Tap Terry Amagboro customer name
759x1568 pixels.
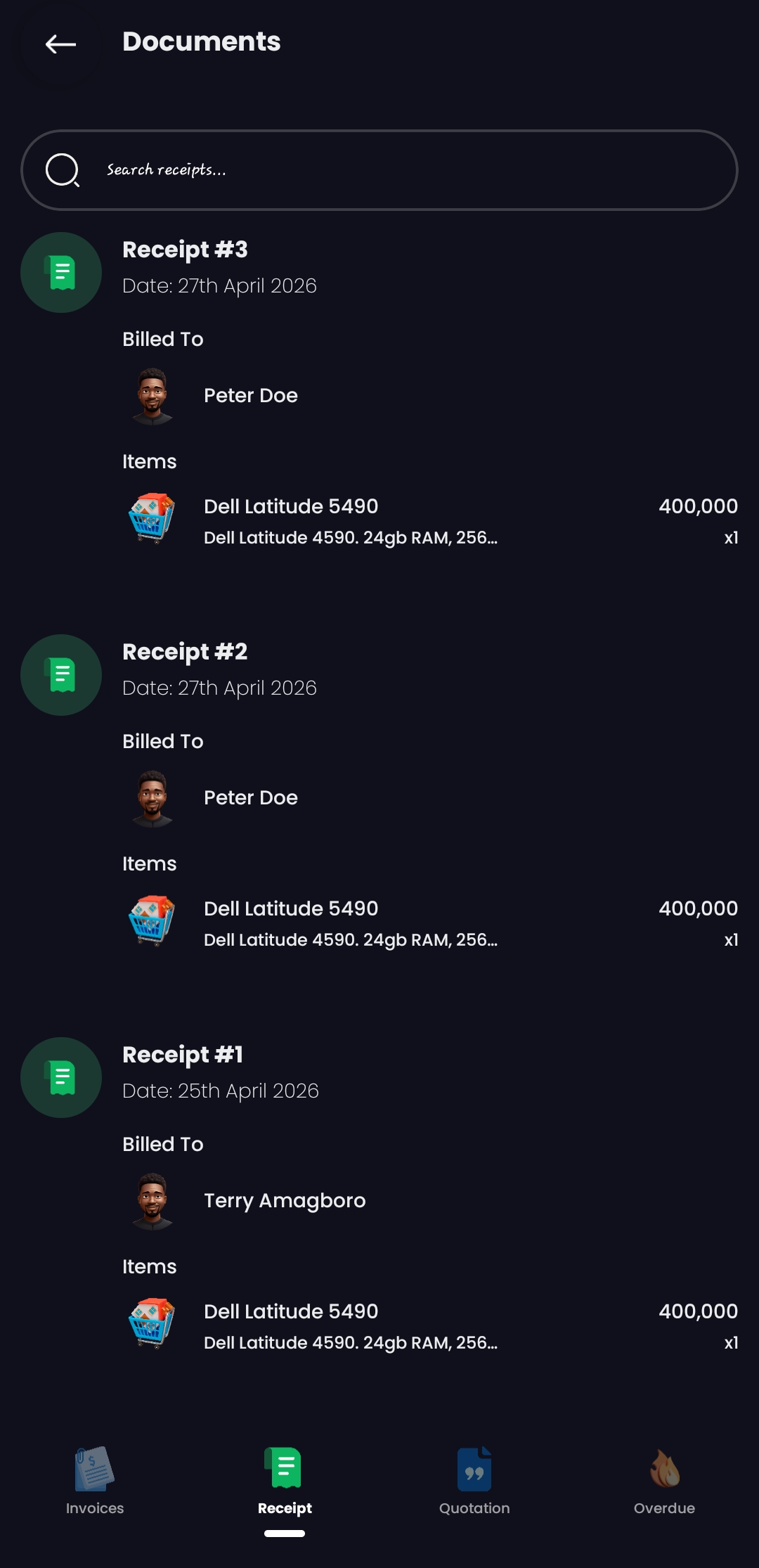coord(285,1200)
